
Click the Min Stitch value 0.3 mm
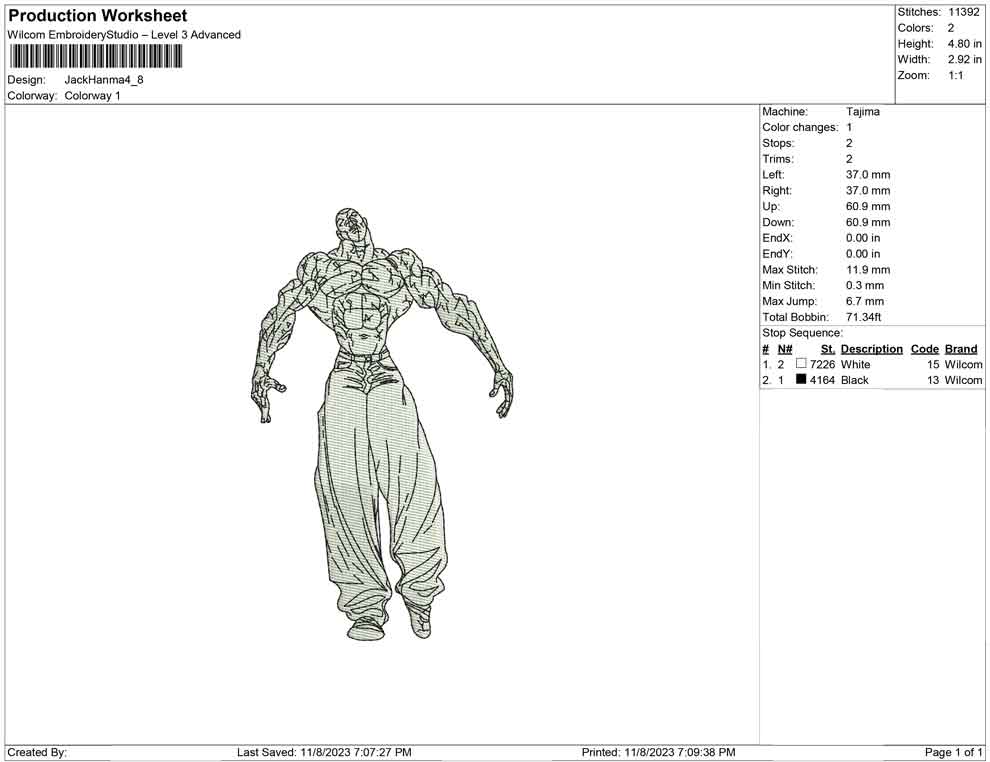pos(864,285)
